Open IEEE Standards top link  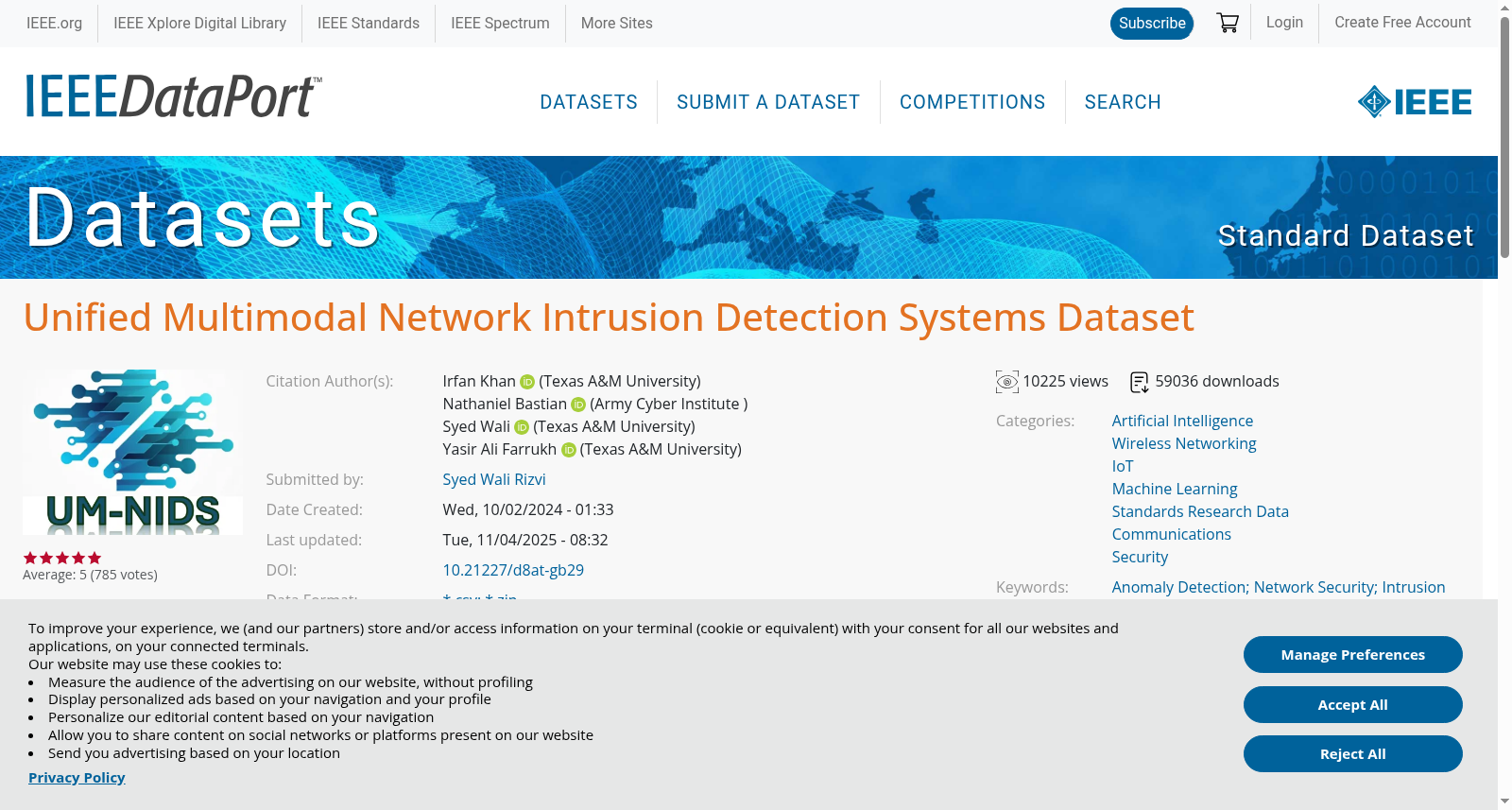coord(369,23)
